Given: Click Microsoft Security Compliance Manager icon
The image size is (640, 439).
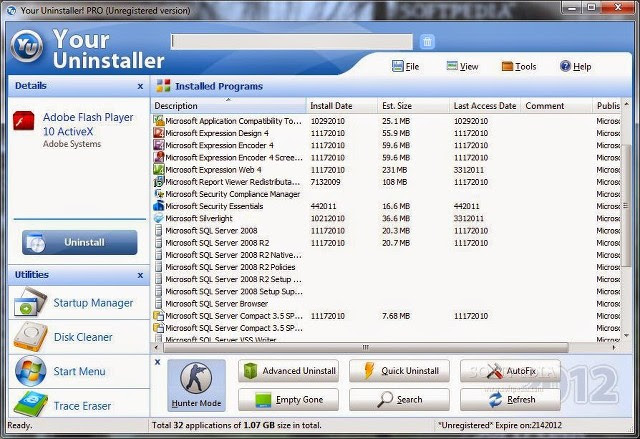Looking at the screenshot, I should [x=158, y=194].
